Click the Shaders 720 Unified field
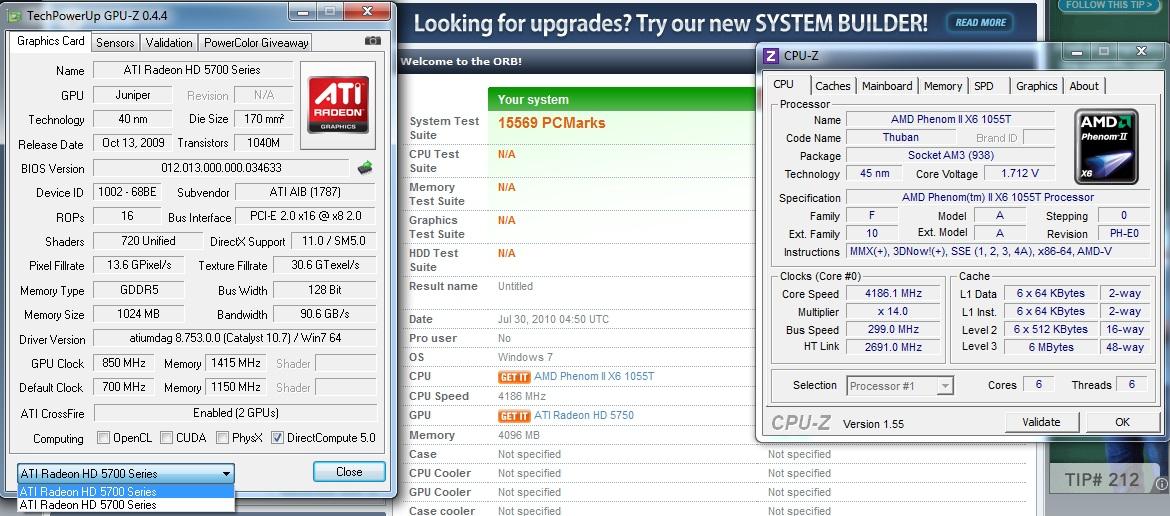1170x516 pixels. [148, 241]
